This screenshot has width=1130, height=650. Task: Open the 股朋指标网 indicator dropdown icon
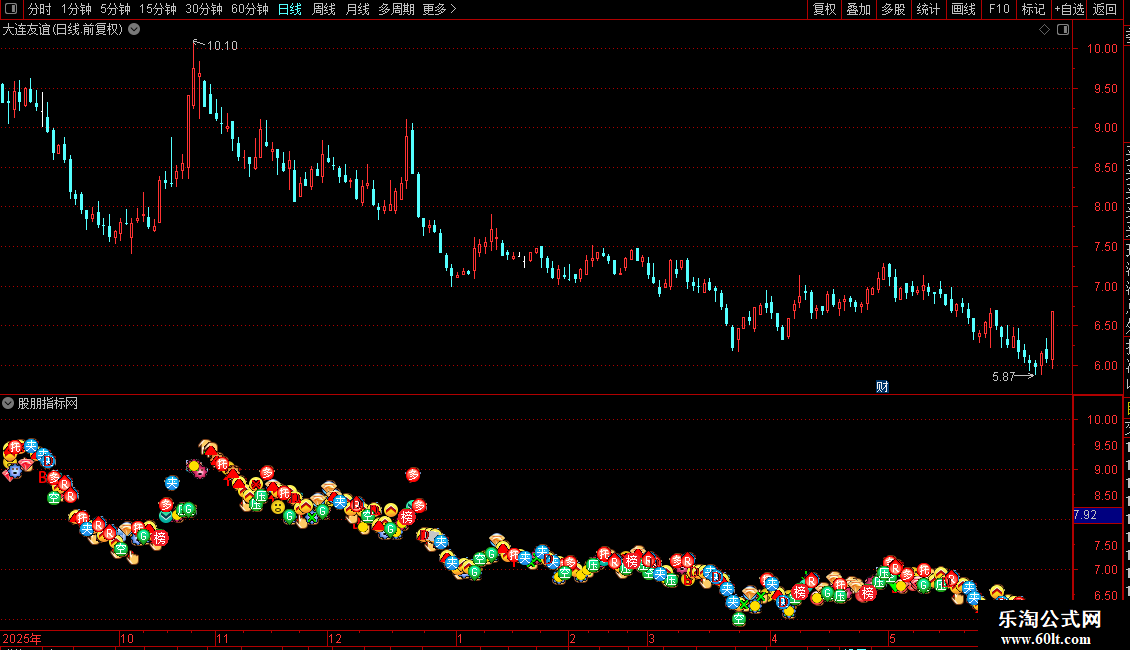(x=8, y=404)
